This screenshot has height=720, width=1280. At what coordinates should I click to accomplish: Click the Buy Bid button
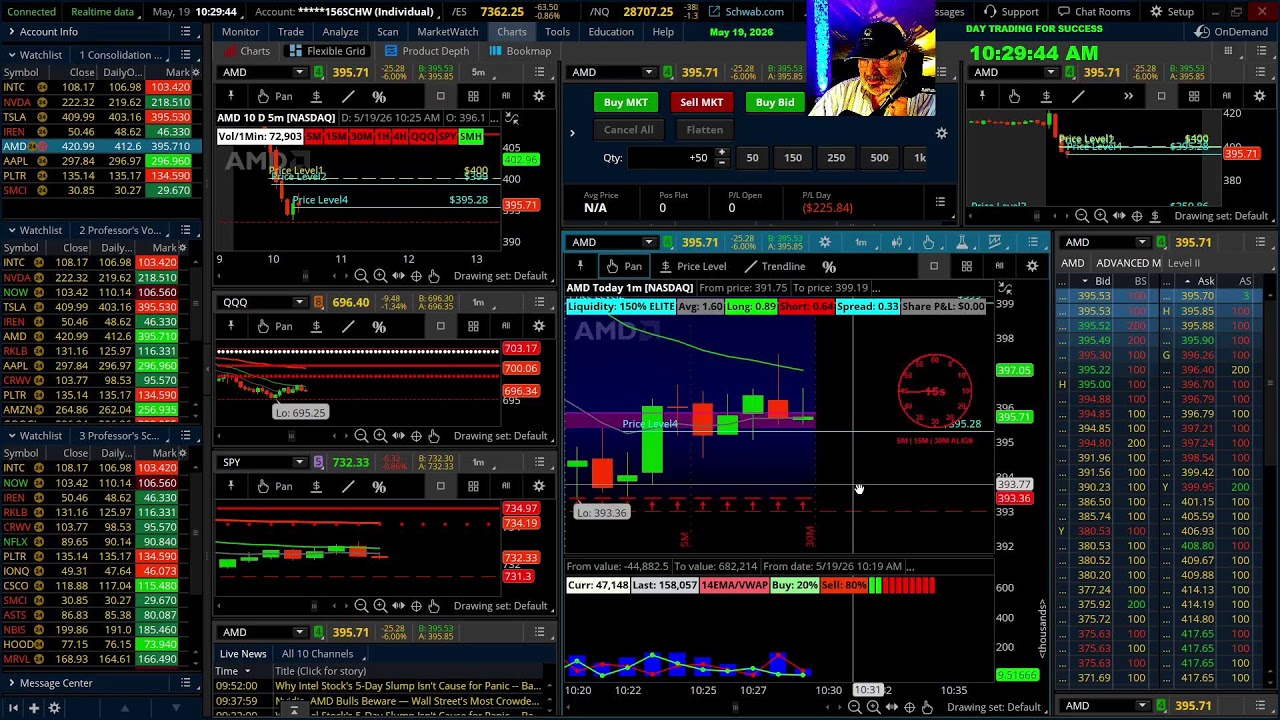(775, 102)
